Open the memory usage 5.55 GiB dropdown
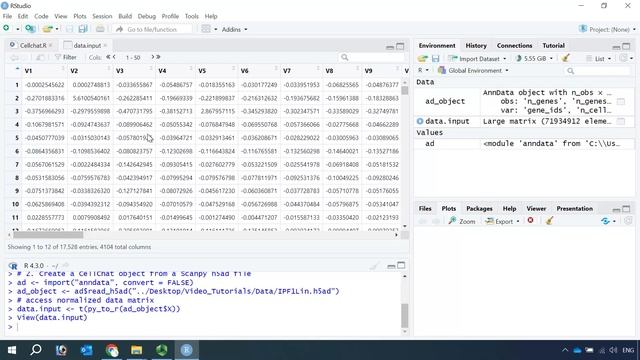640x360 pixels. tap(534, 59)
